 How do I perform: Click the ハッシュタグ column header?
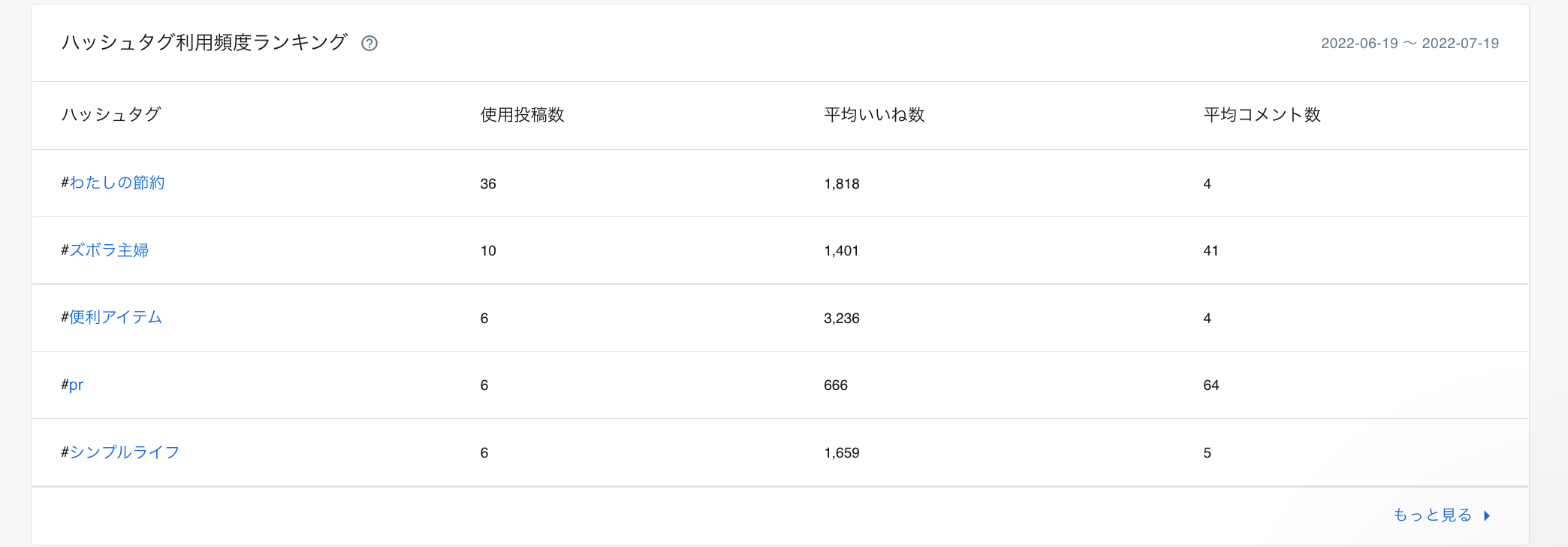[111, 115]
